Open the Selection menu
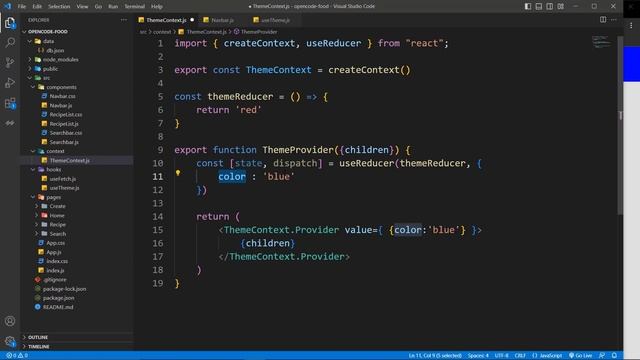Image resolution: width=640 pixels, height=360 pixels. point(59,7)
